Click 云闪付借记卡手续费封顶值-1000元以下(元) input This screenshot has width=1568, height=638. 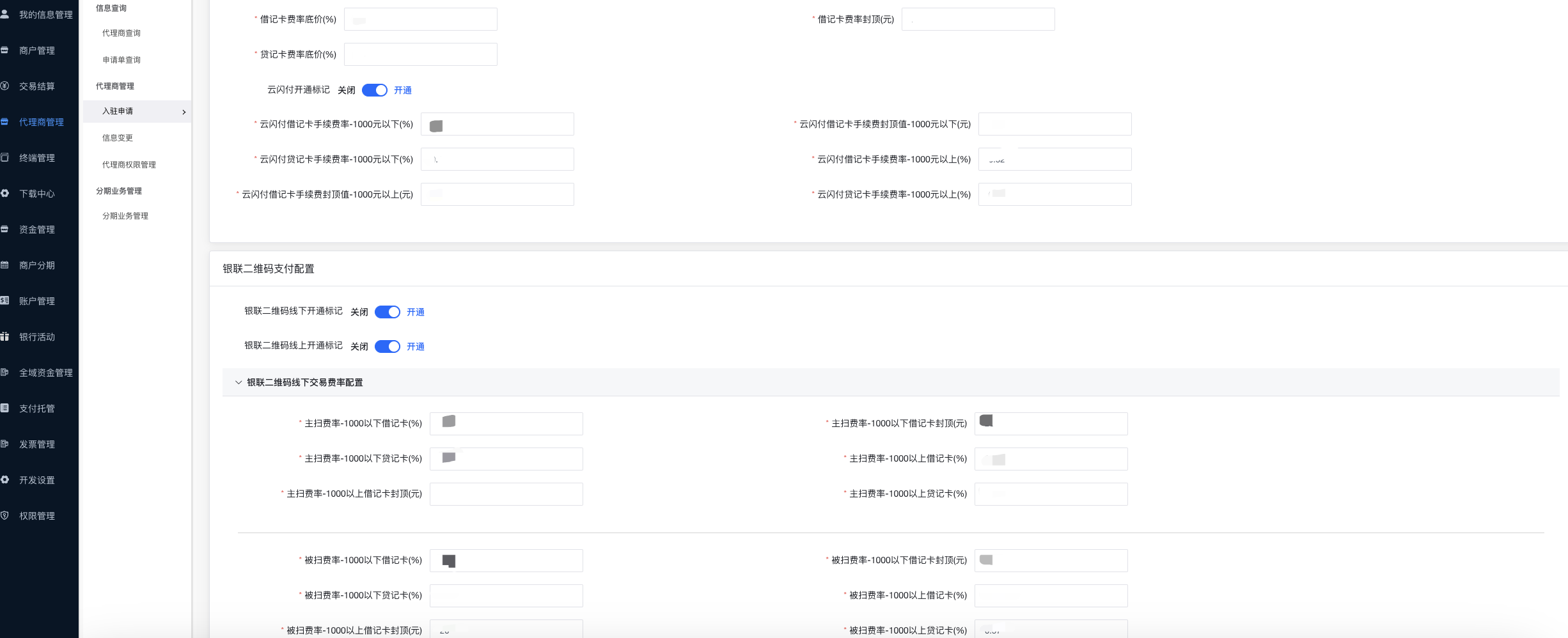(x=1055, y=124)
